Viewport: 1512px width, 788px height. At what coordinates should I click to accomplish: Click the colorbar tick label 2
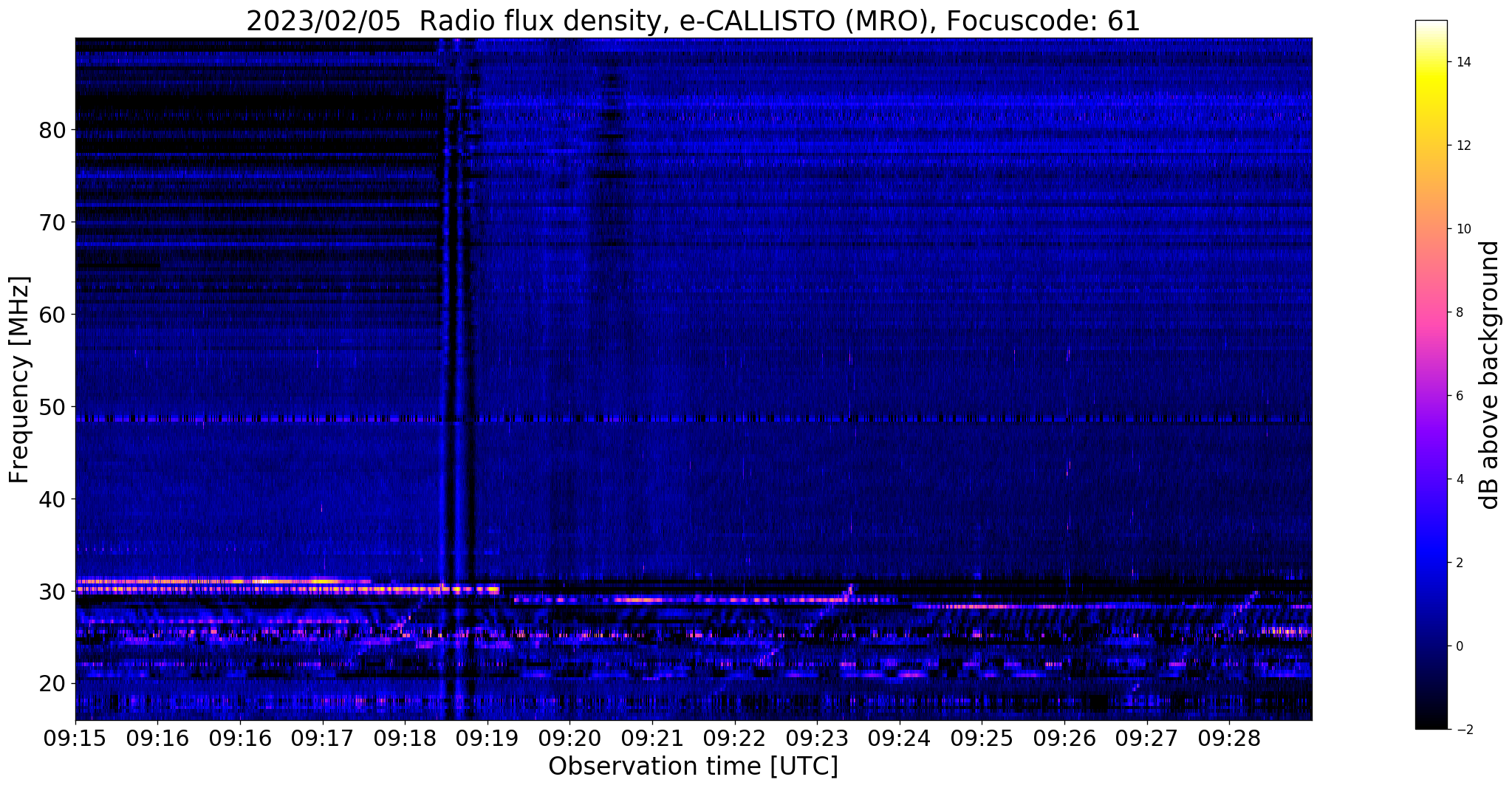click(1458, 563)
